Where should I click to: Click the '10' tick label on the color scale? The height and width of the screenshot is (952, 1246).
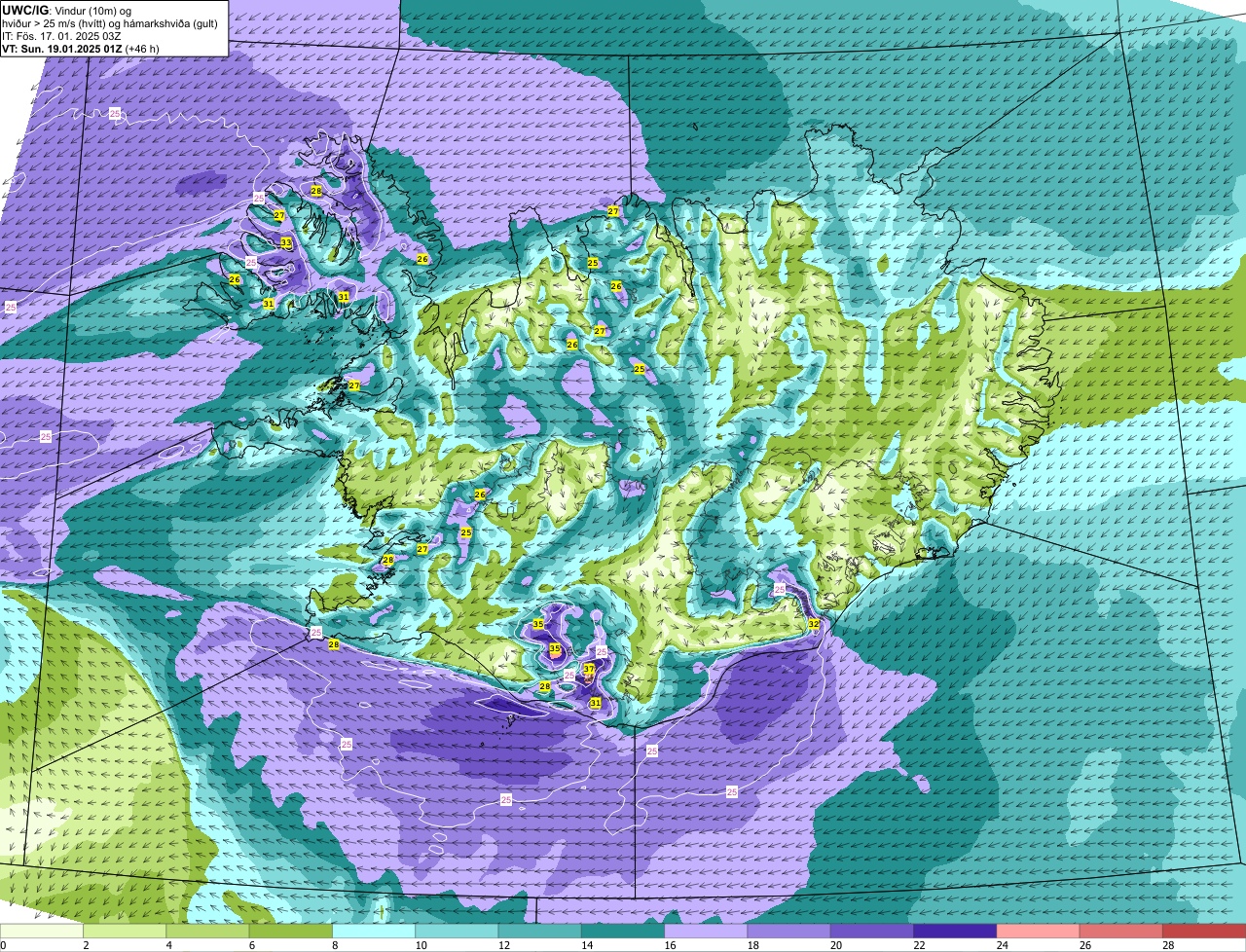(x=421, y=945)
